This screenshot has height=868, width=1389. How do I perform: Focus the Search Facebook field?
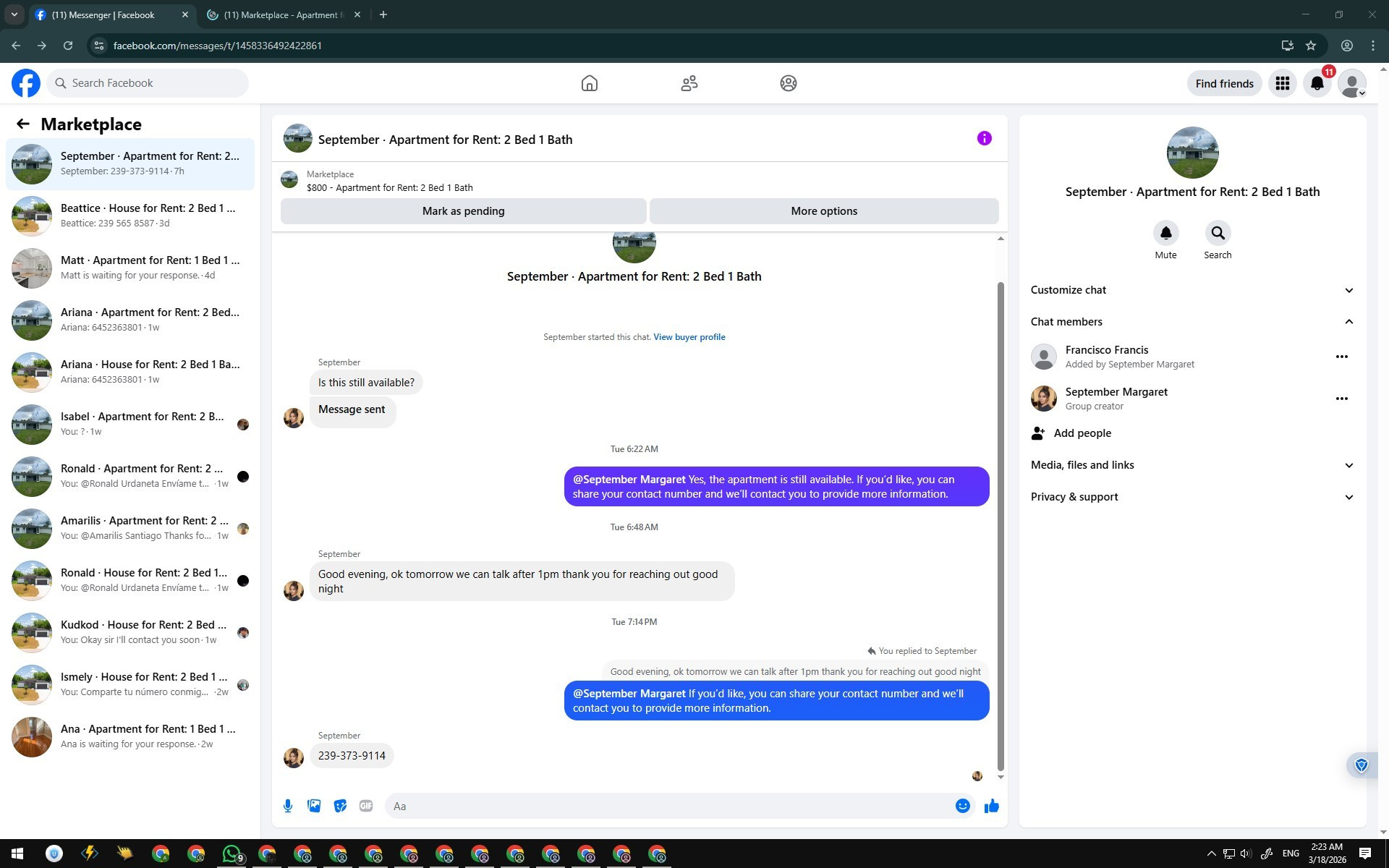pyautogui.click(x=148, y=83)
